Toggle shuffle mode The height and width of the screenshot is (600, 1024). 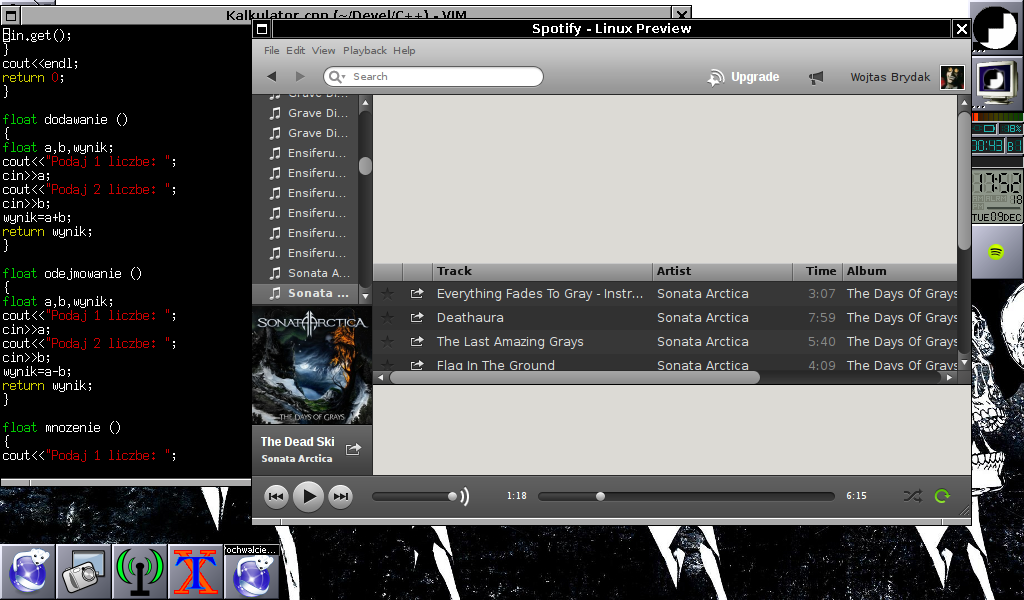click(x=912, y=496)
